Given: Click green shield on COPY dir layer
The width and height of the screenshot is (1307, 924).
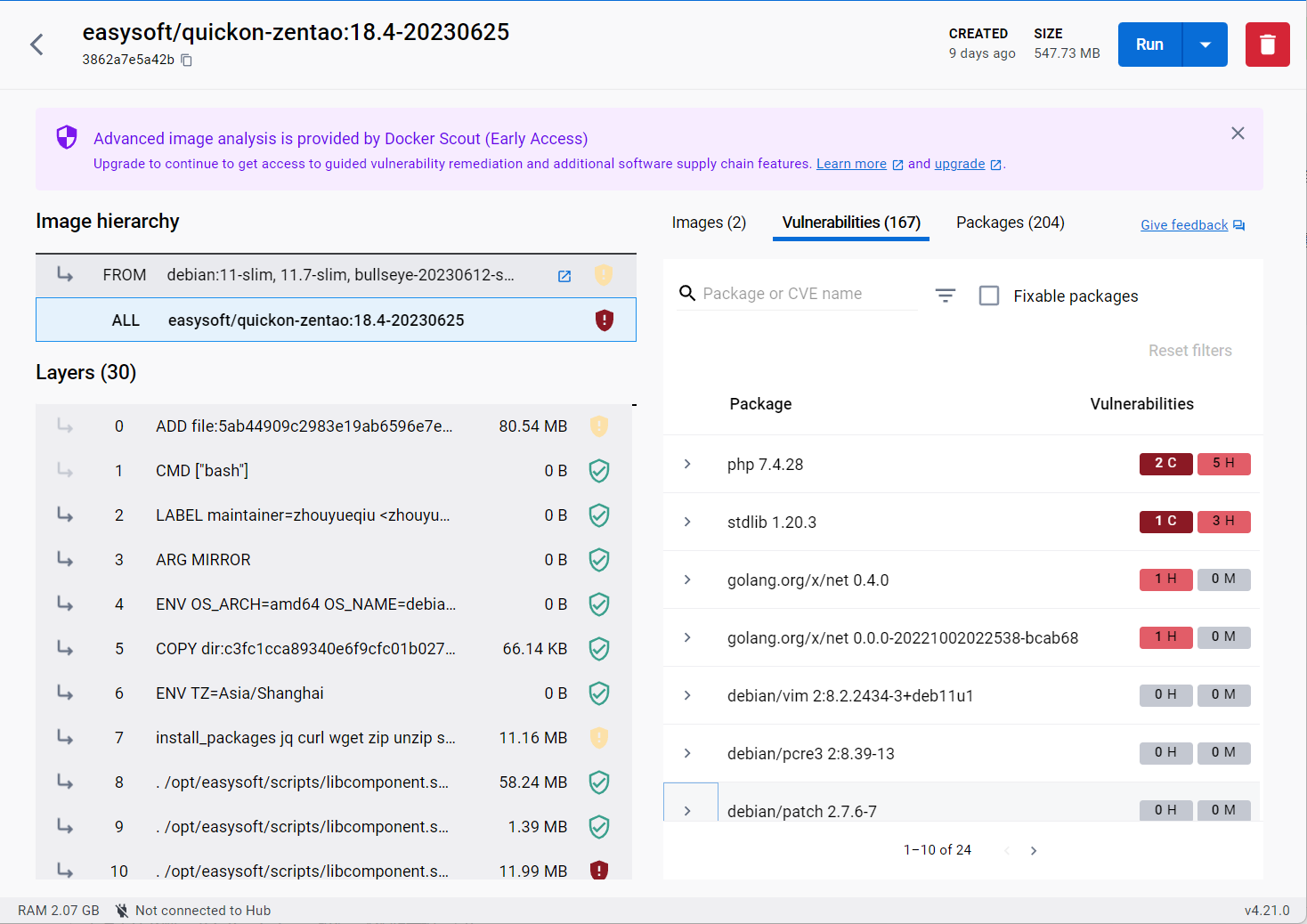Looking at the screenshot, I should point(599,649).
